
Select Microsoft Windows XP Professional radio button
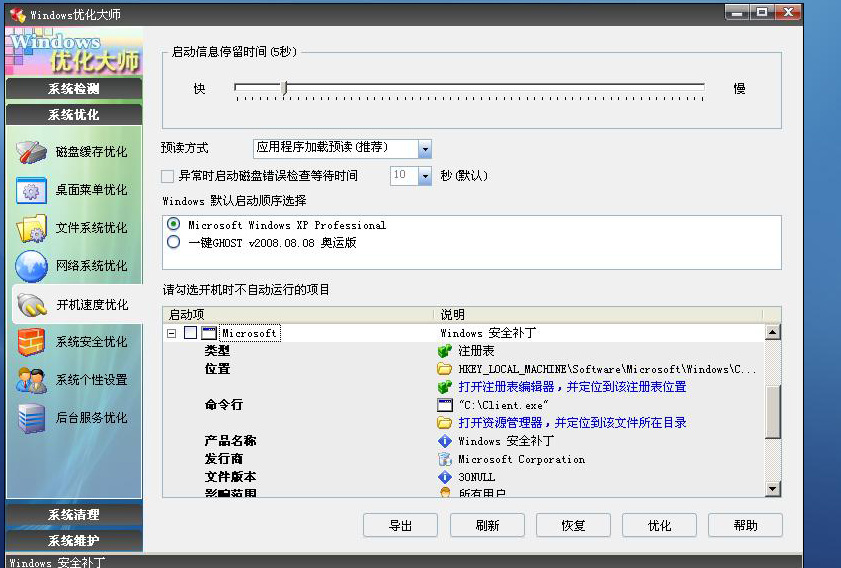pos(173,224)
